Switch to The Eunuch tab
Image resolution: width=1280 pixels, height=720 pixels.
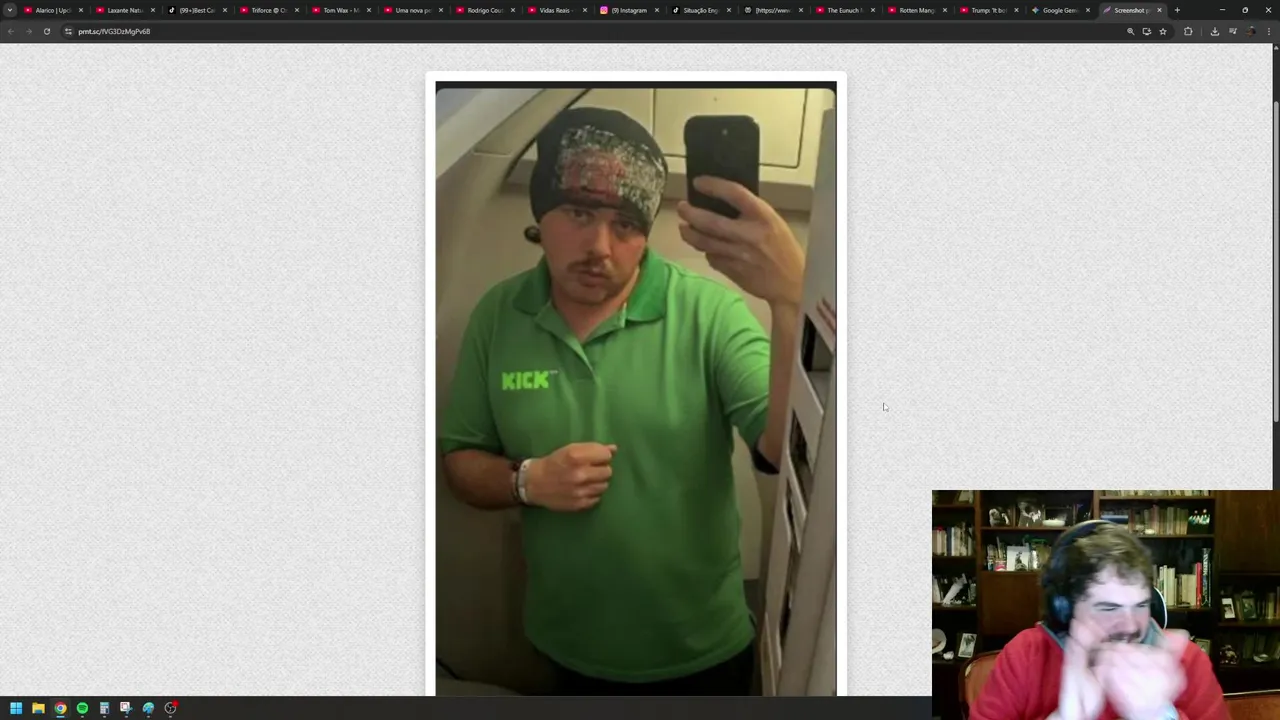(845, 10)
